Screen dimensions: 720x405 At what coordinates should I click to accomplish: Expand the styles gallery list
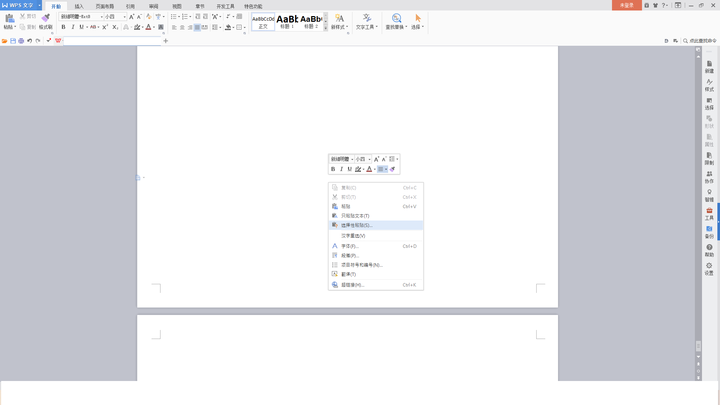point(326,28)
